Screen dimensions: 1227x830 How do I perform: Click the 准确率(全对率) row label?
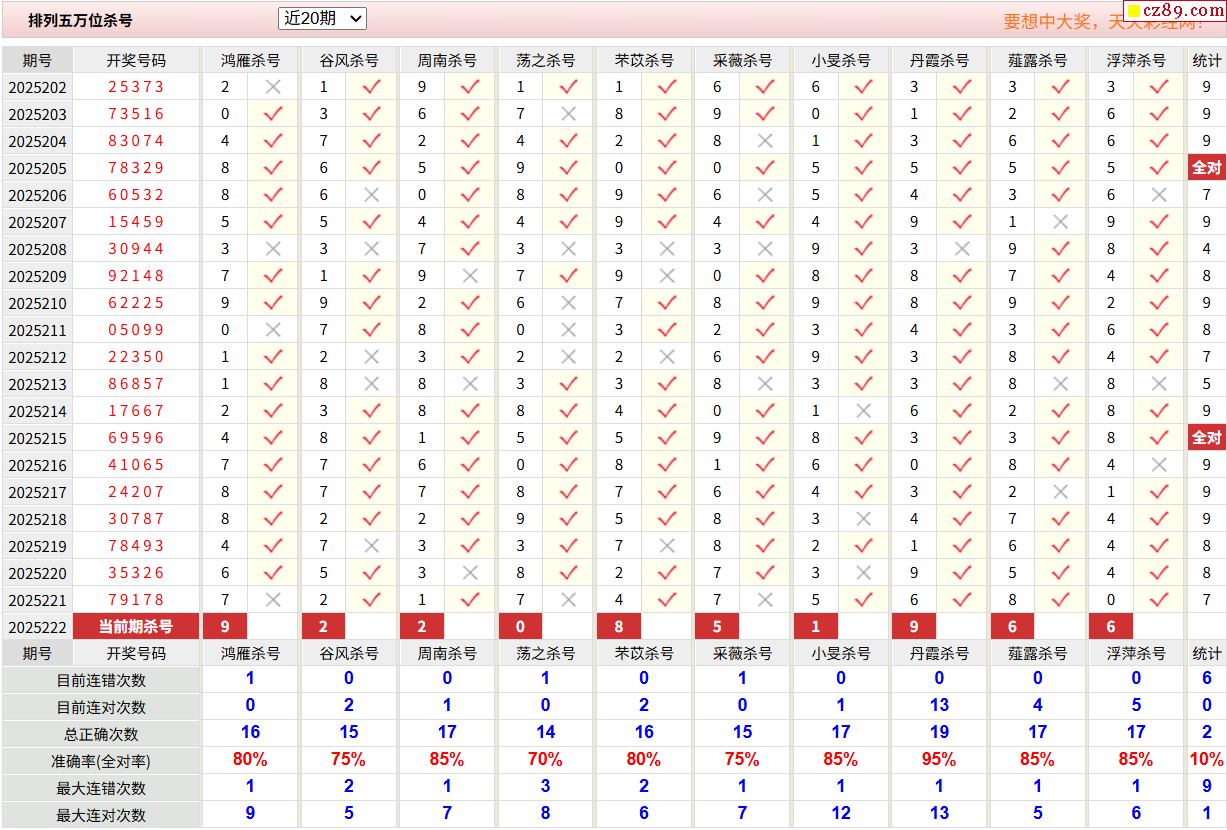pos(100,761)
